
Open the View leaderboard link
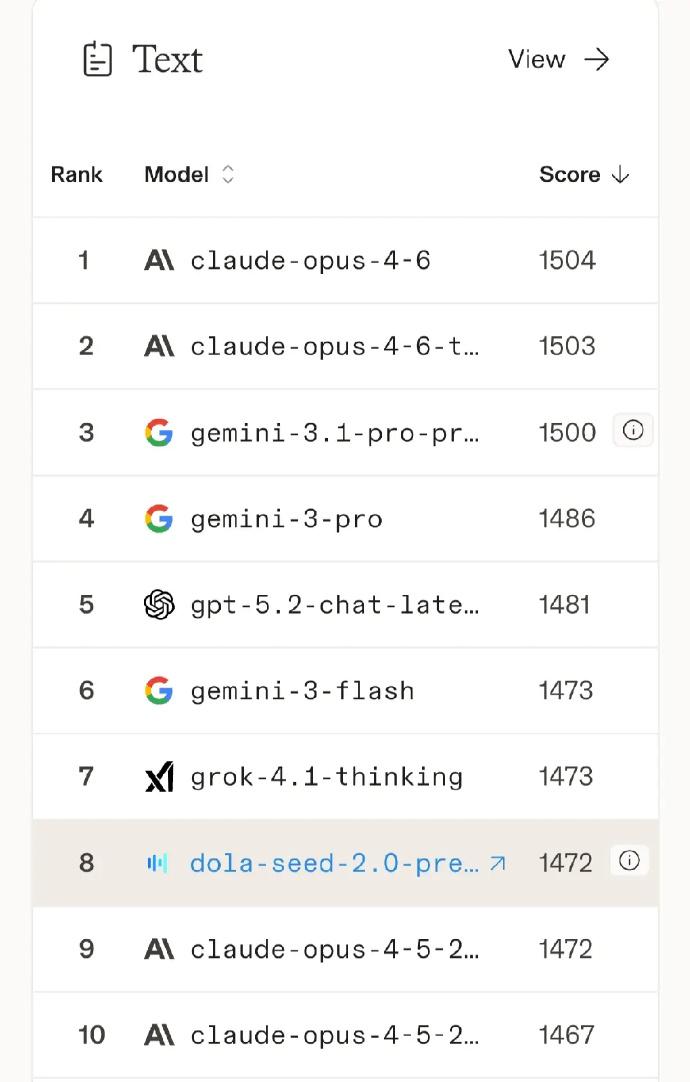click(558, 60)
